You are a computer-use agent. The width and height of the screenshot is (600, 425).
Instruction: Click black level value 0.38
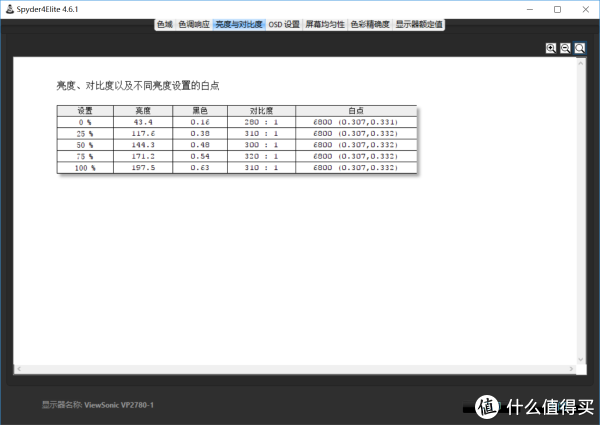pos(200,134)
